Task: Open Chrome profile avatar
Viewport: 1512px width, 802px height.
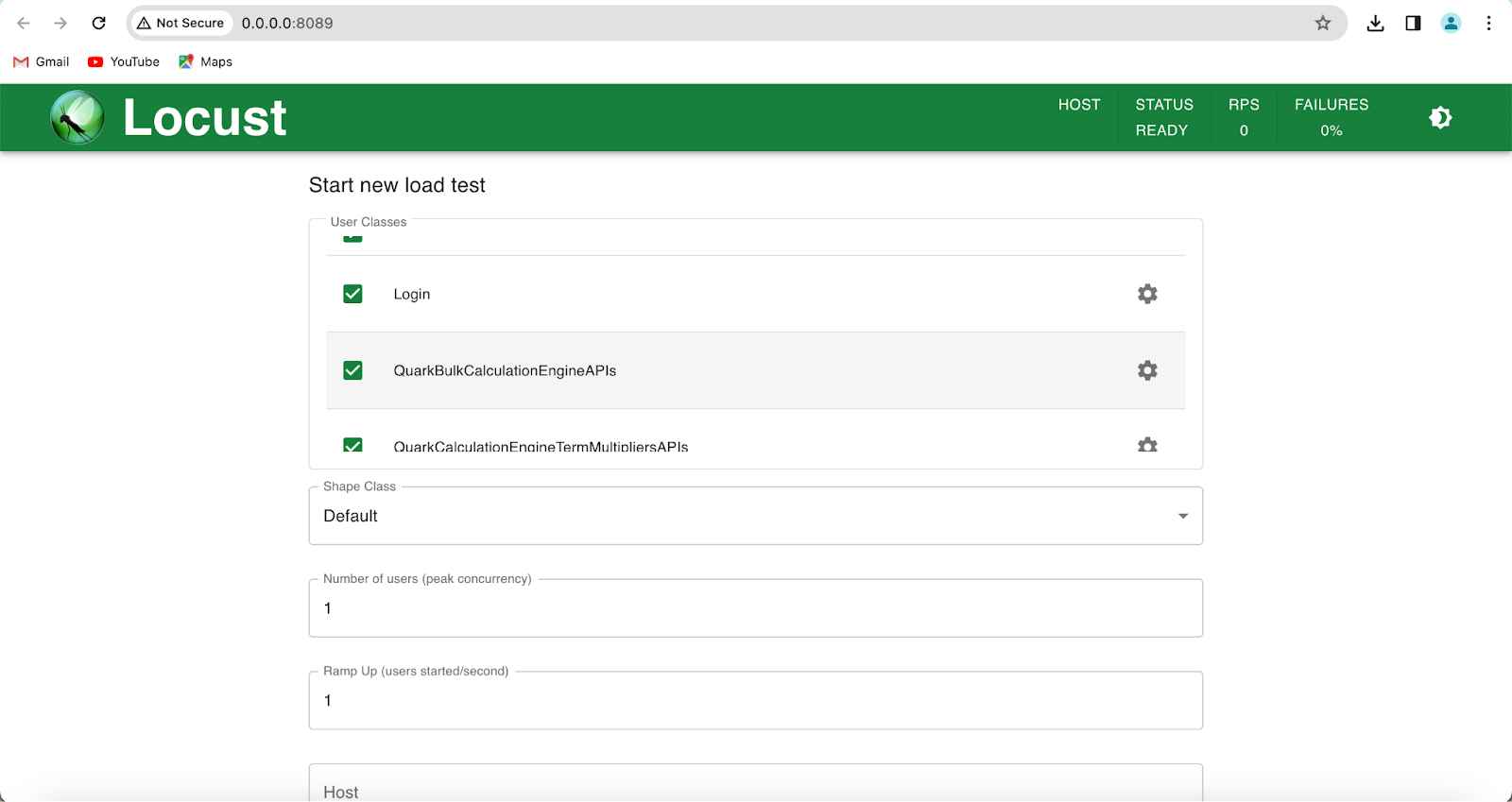Action: [x=1451, y=23]
